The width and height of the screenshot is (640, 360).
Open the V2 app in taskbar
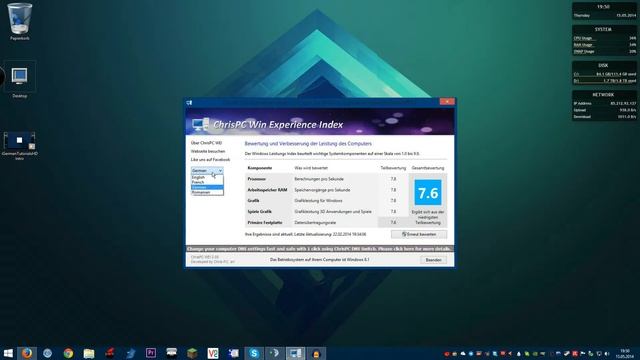[213, 353]
